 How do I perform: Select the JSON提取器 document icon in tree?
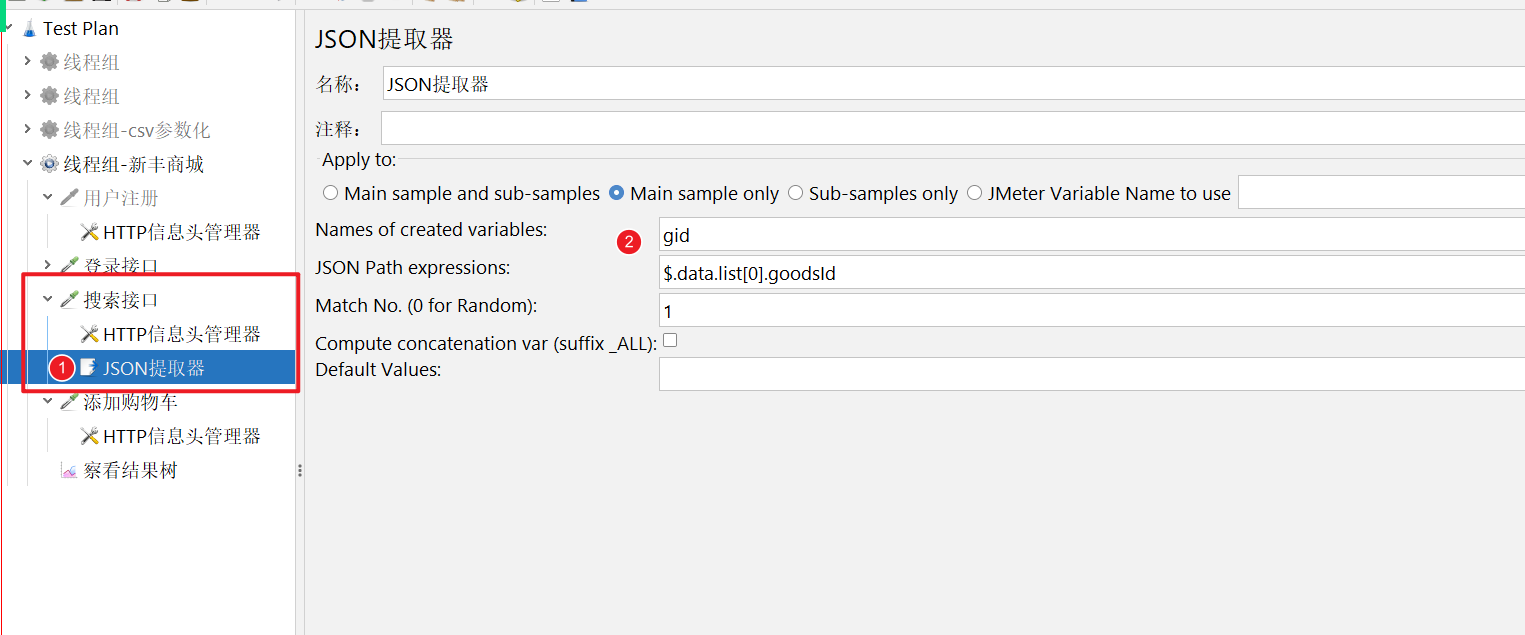pos(89,368)
